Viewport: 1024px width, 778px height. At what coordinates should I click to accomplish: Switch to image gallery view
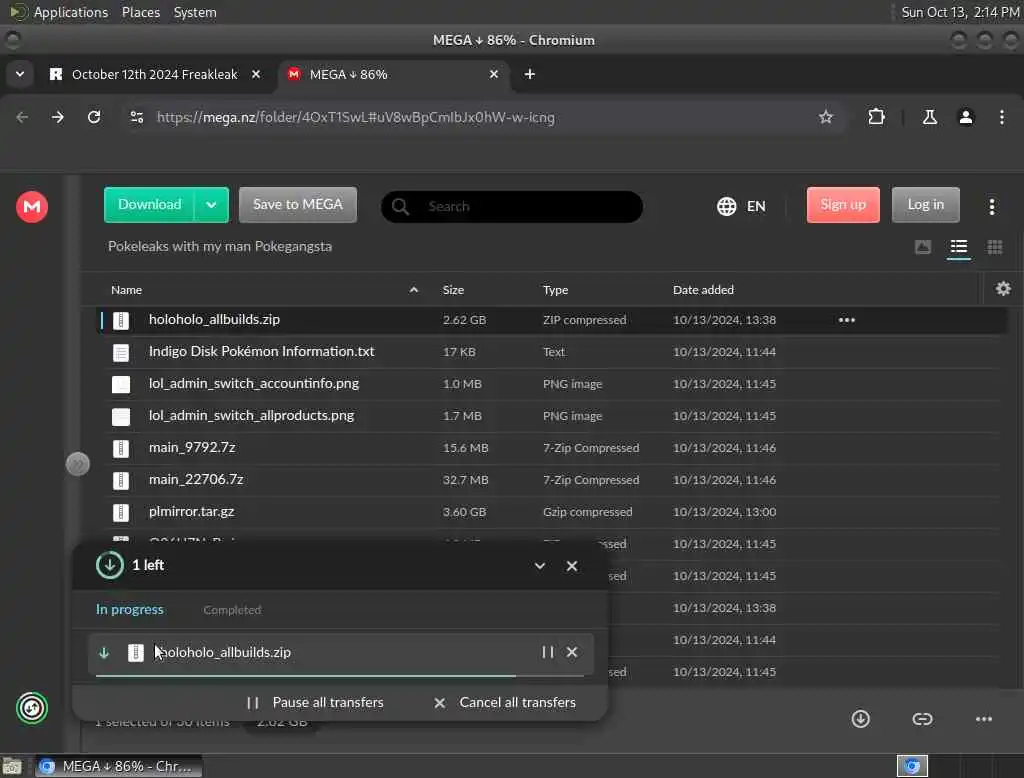pos(923,247)
